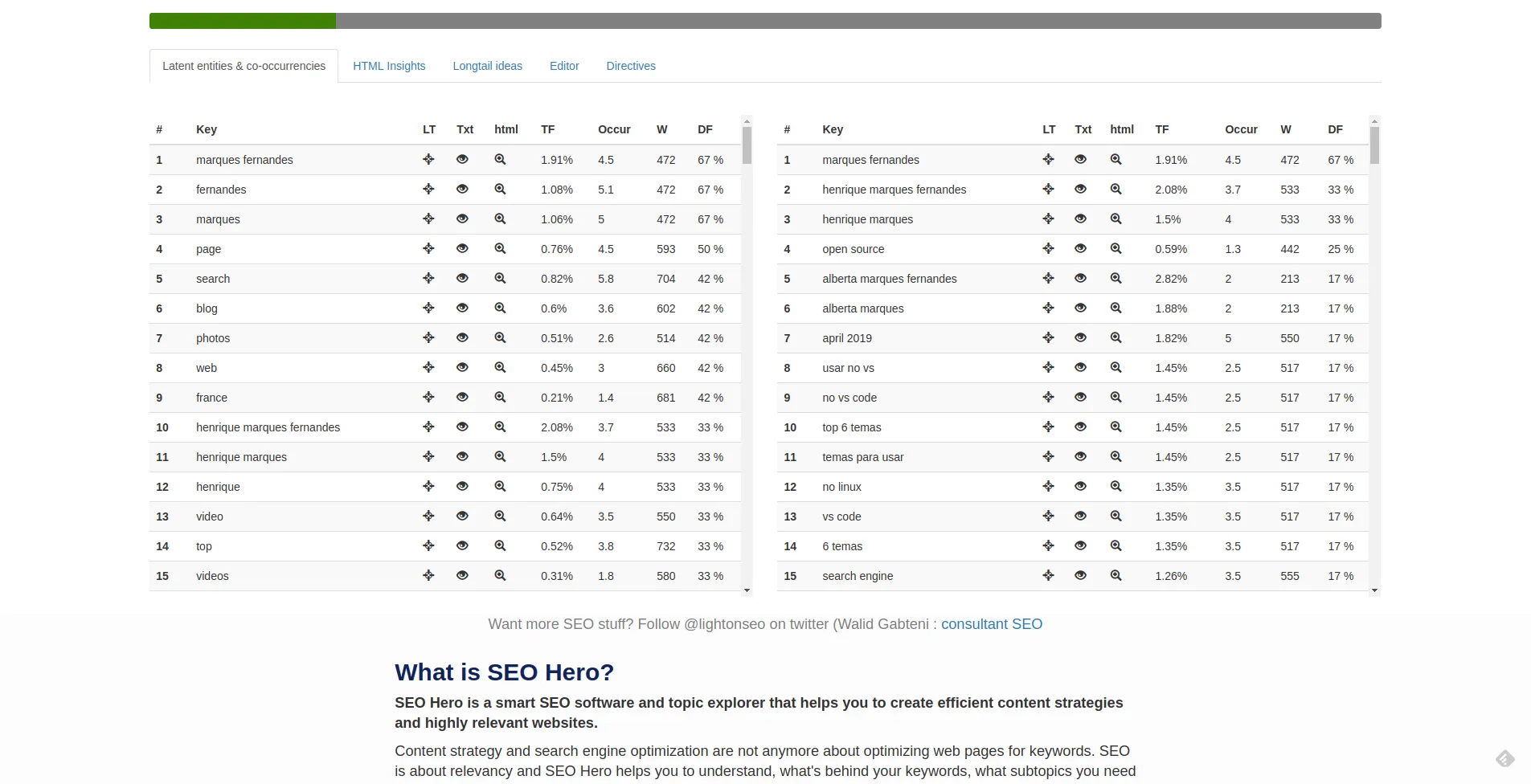Open html magnifier for 'top' row

500,545
